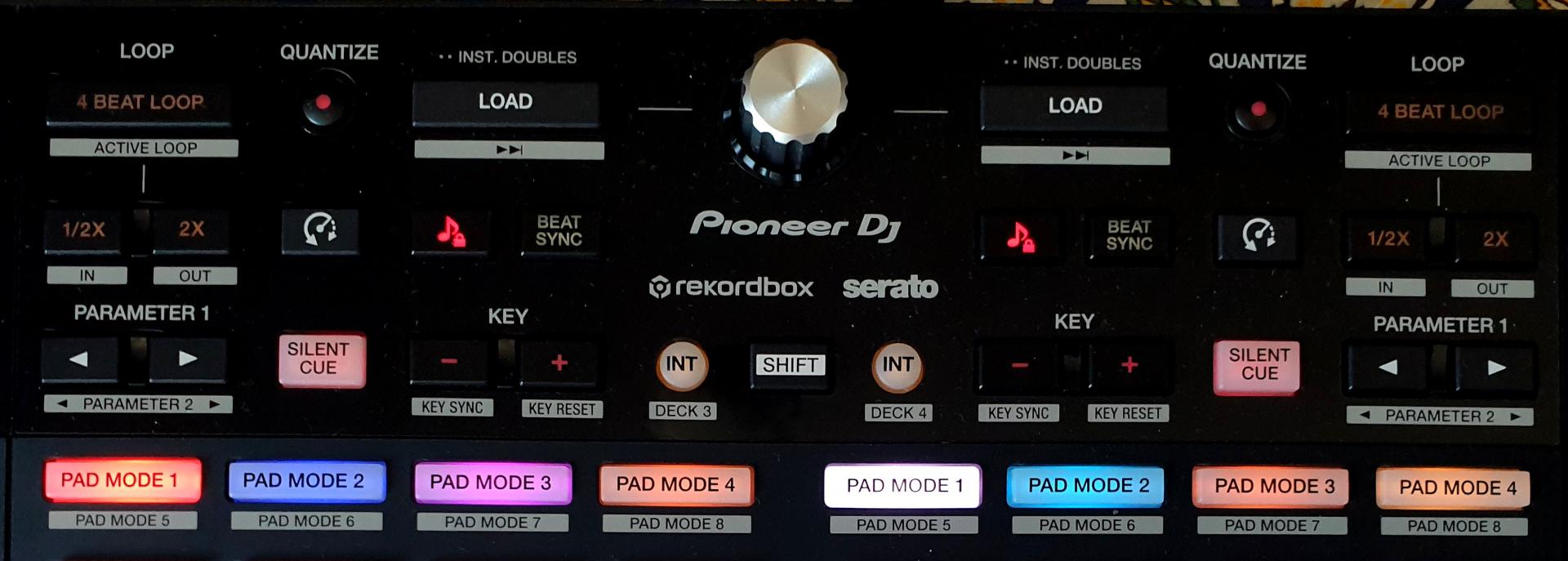Viewport: 1568px width, 561px height.
Task: Click left deck Parameter 1 left arrow
Action: tap(79, 359)
